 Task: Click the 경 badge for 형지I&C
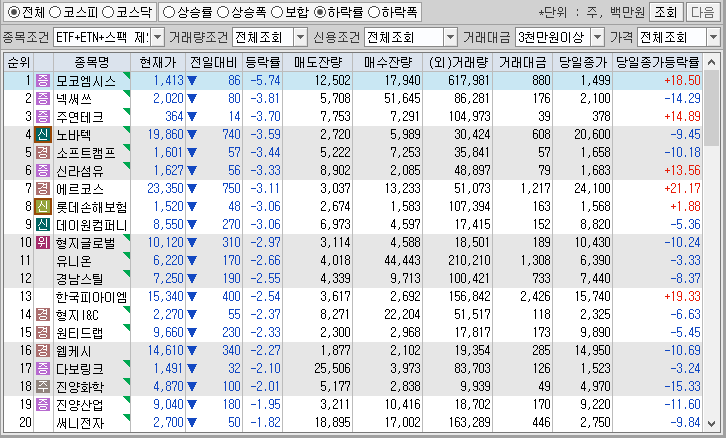pos(43,314)
